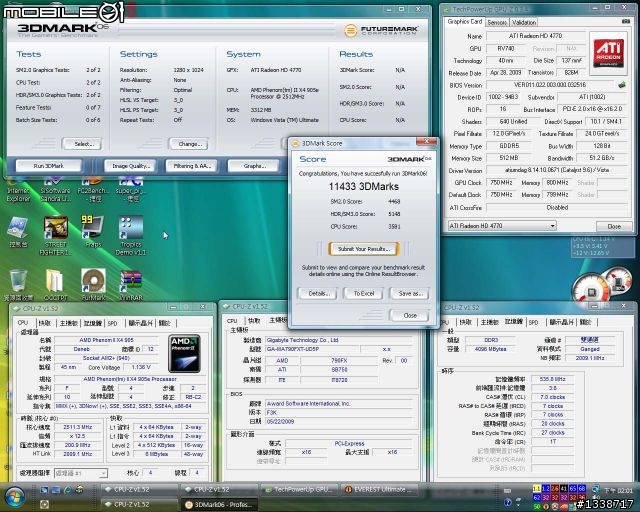
Task: Click the ATI Radeon logo in GPU-Z
Action: click(x=608, y=53)
